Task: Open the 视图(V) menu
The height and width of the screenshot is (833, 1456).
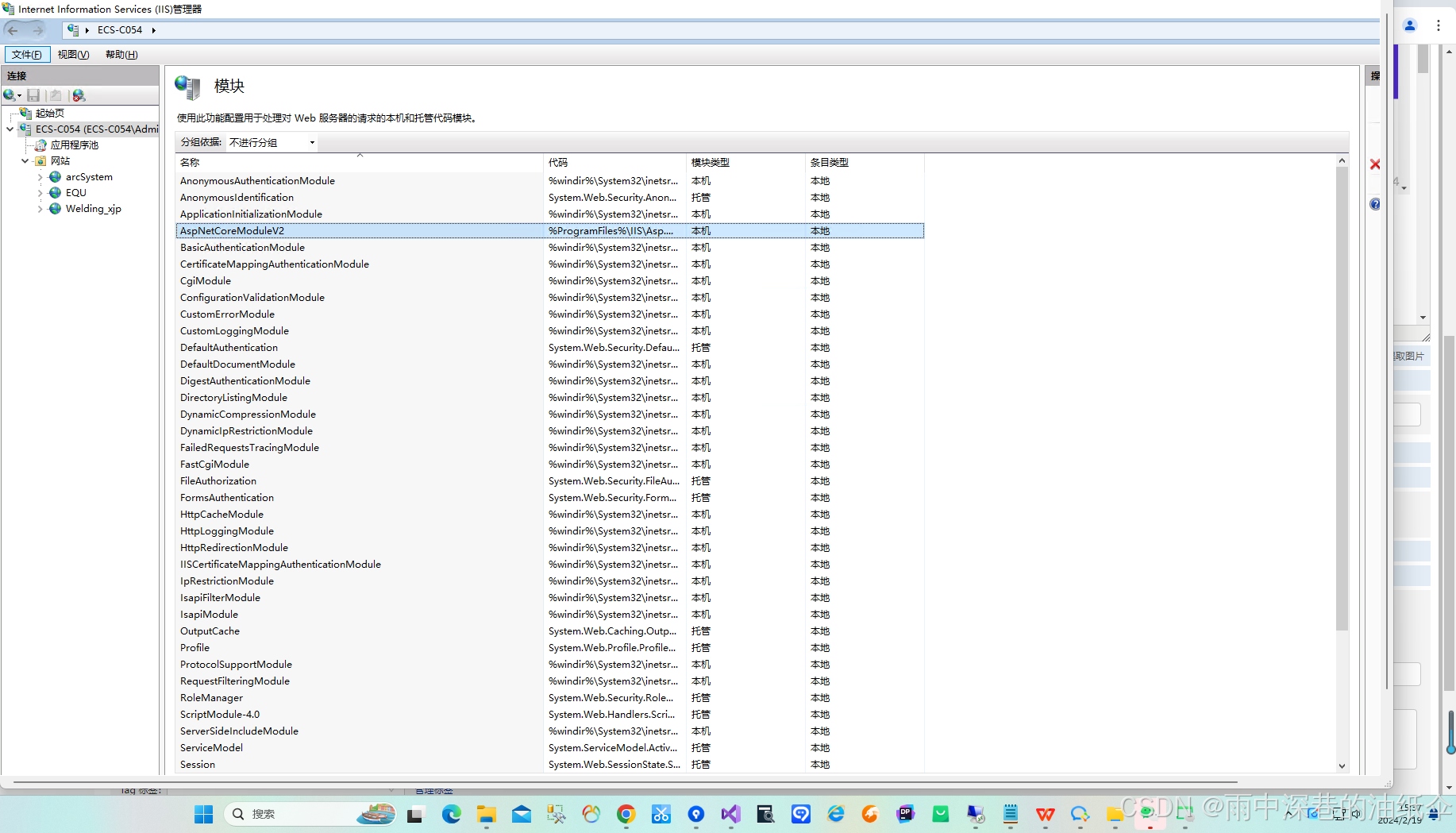Action: point(73,55)
